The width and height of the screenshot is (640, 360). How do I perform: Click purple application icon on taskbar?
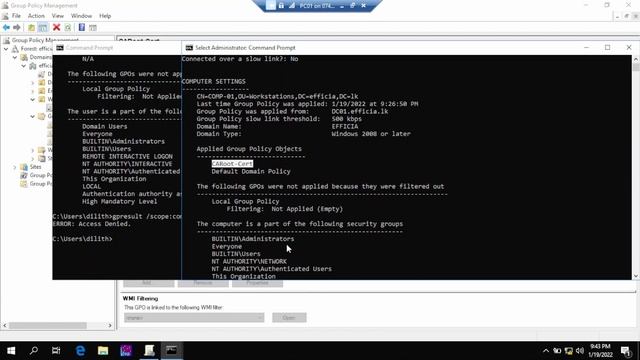click(x=126, y=351)
